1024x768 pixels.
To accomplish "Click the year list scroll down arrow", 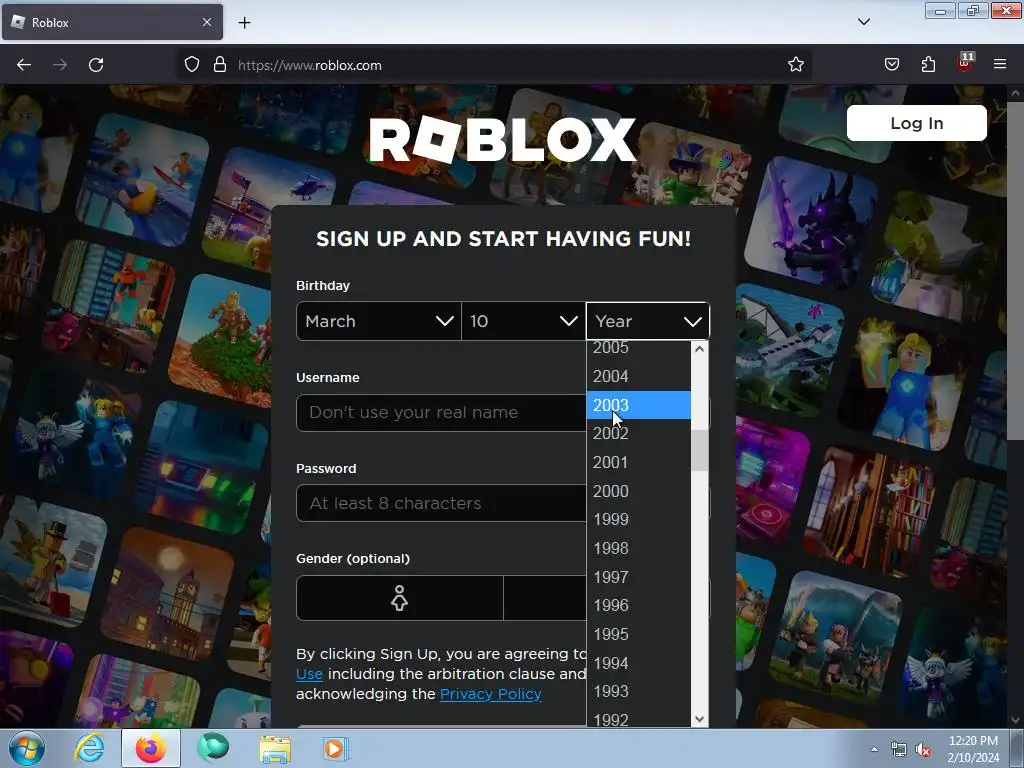I will pos(699,719).
